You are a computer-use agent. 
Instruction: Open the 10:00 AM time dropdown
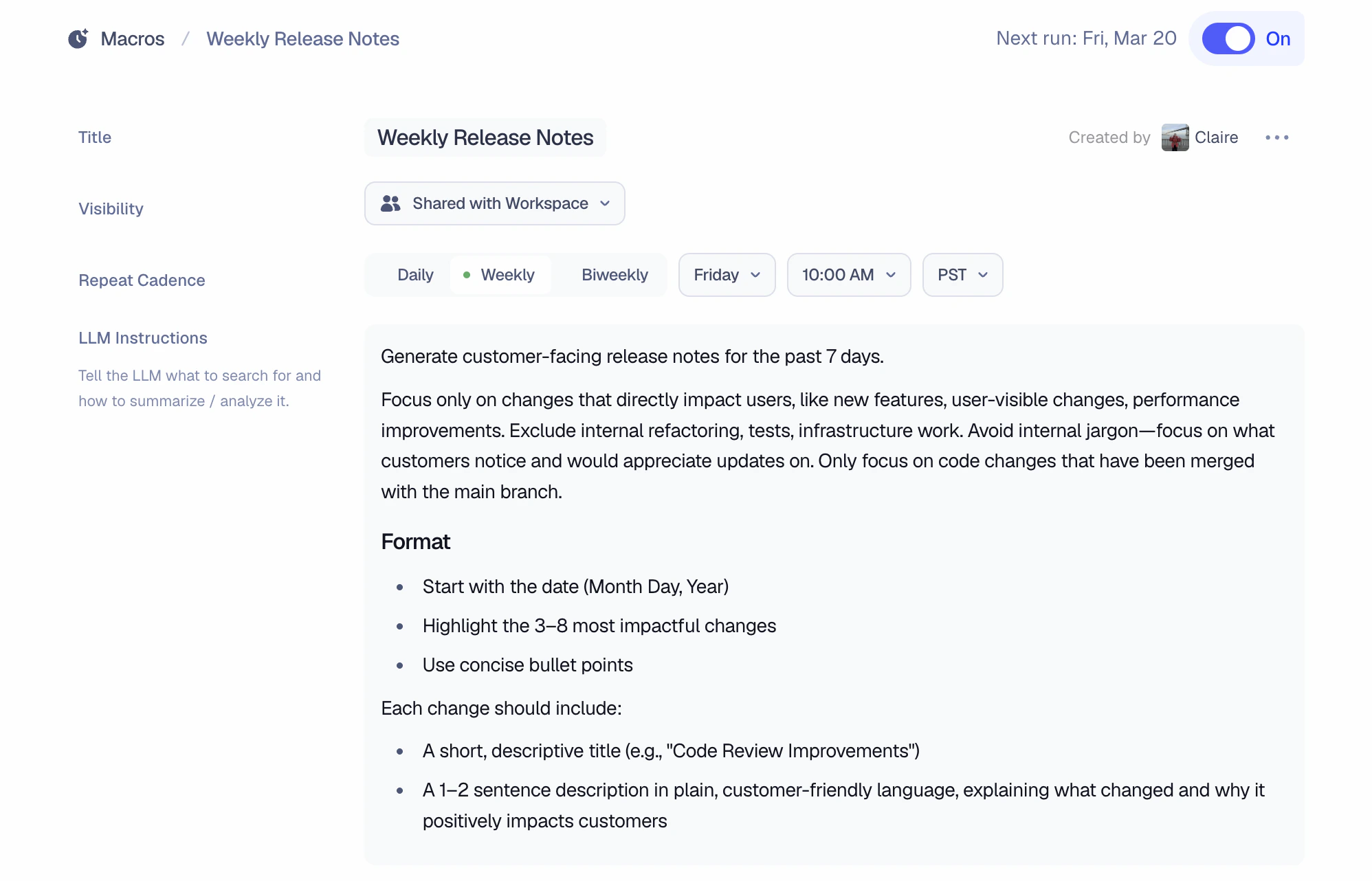click(x=848, y=275)
